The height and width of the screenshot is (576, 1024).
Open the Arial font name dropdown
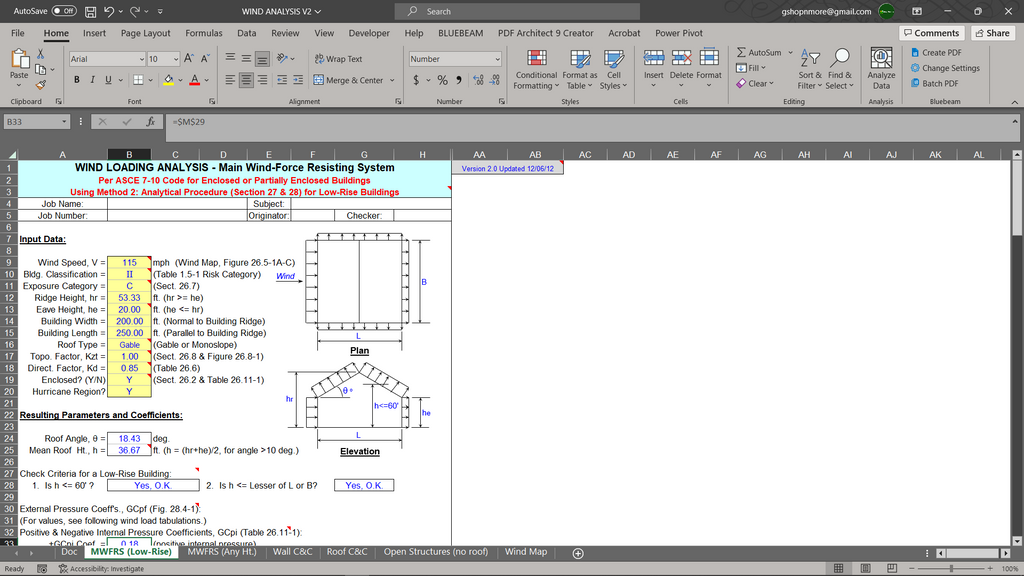pos(141,59)
